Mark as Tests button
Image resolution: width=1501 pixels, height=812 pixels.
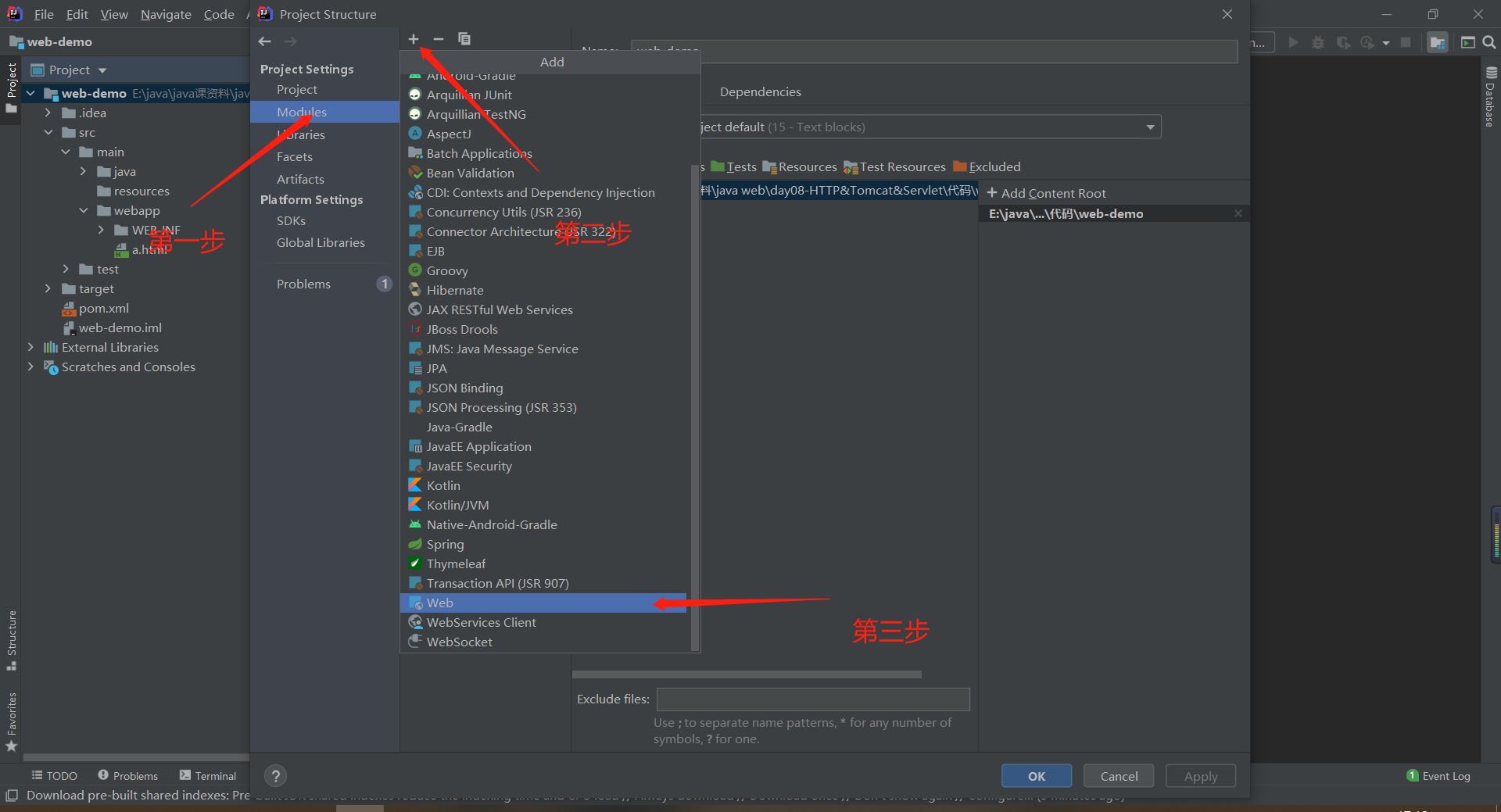click(733, 166)
